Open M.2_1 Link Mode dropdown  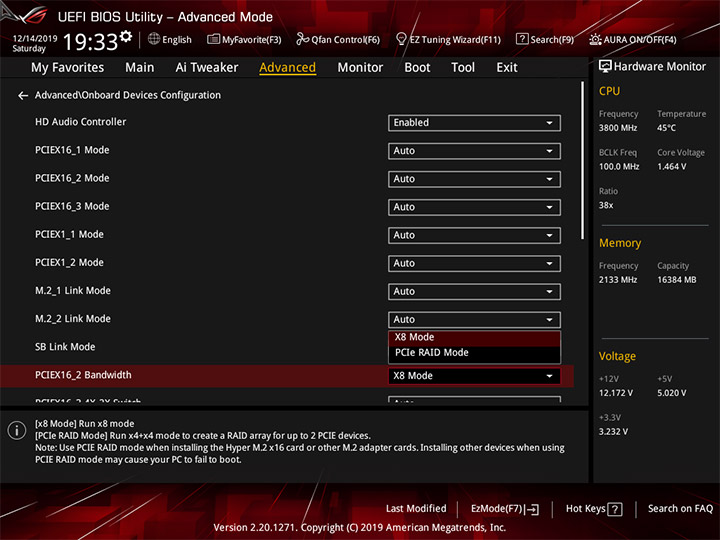tap(474, 292)
